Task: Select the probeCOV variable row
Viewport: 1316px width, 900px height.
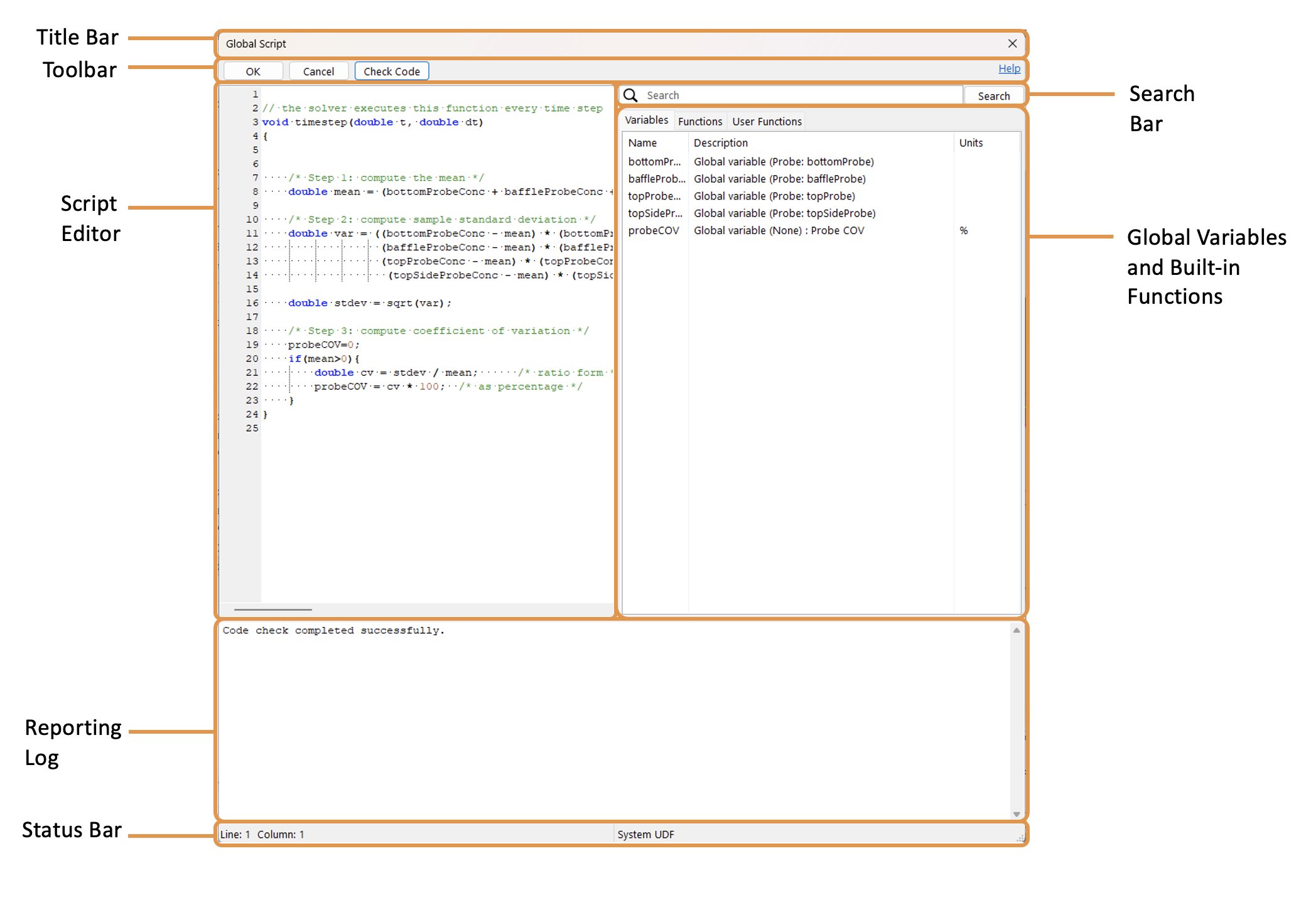Action: pyautogui.click(x=654, y=231)
